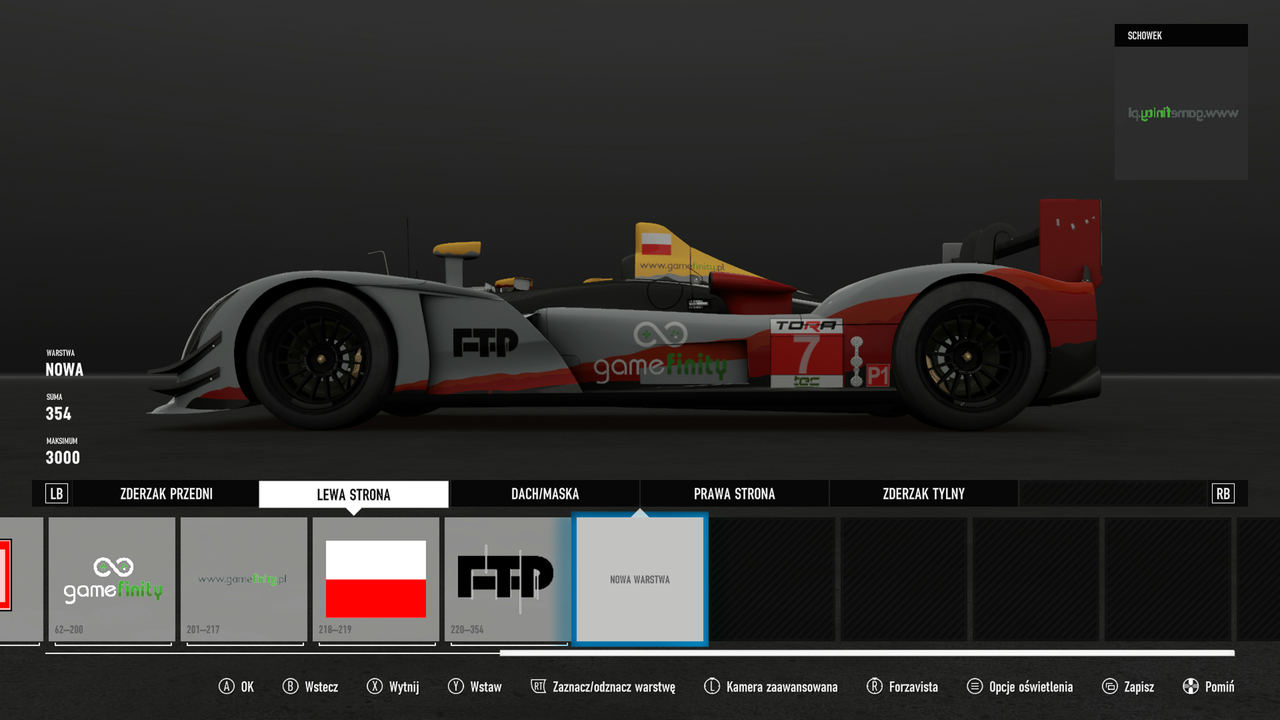Click Zaznacz/odznacz warstwę
Image resolution: width=1280 pixels, height=720 pixels.
(614, 687)
